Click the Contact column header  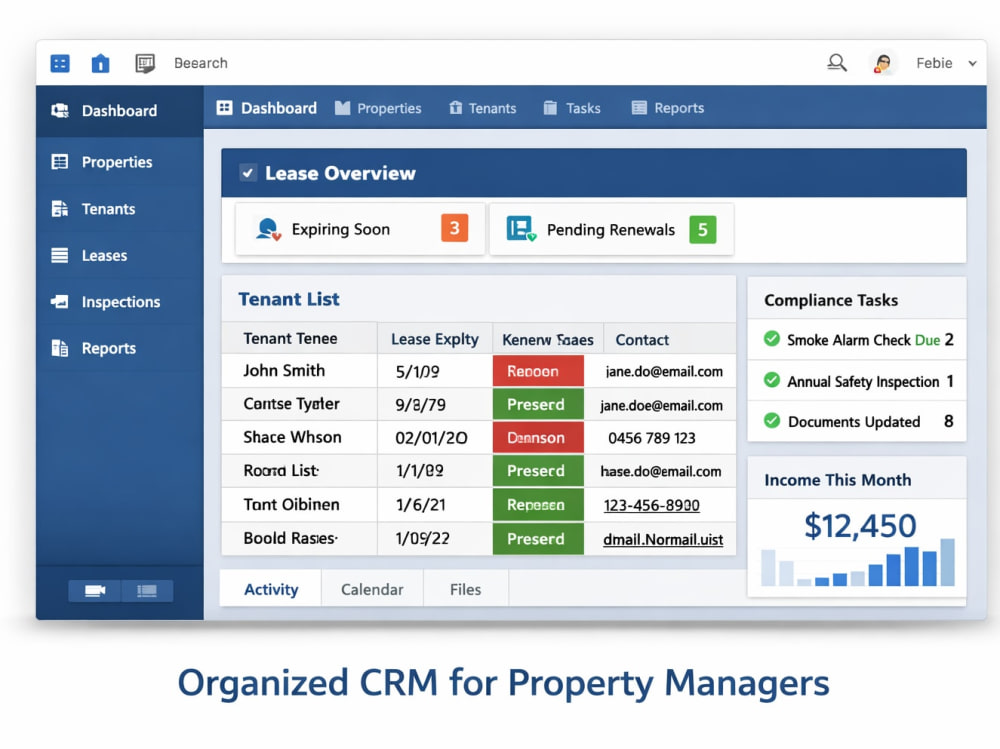coord(642,340)
